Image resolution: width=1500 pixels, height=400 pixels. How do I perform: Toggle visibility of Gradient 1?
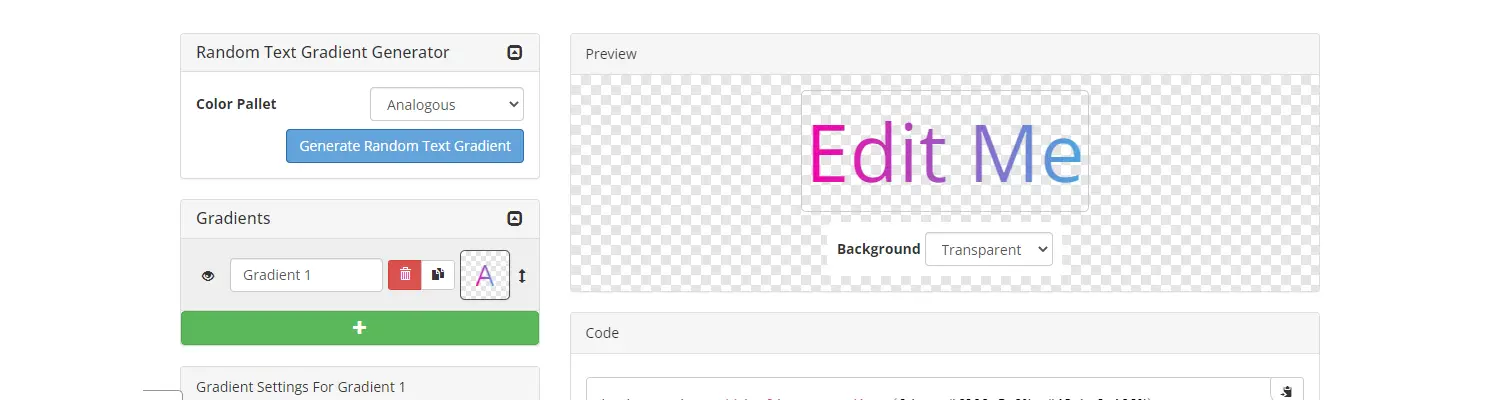[x=208, y=276]
